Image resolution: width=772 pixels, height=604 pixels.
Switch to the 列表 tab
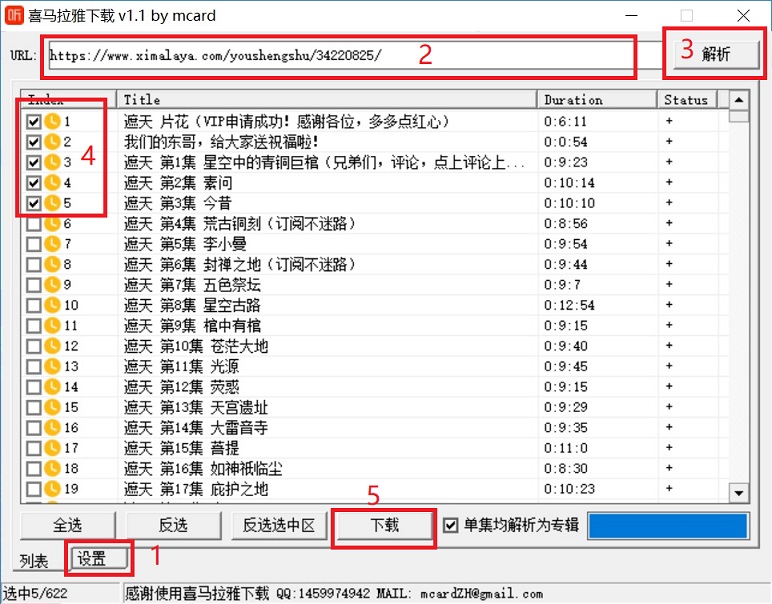[34, 561]
